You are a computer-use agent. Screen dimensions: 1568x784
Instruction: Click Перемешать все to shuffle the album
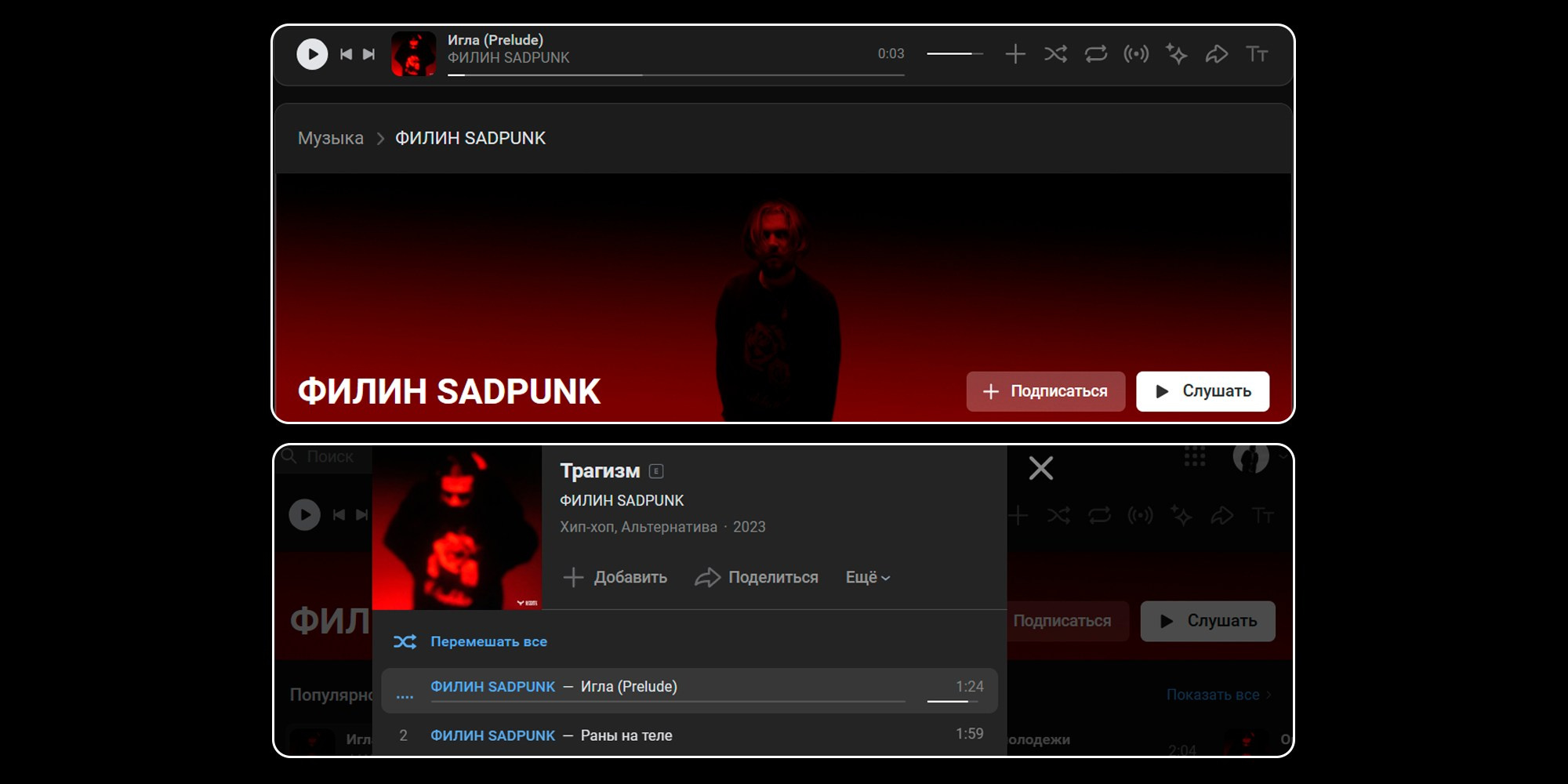(488, 641)
